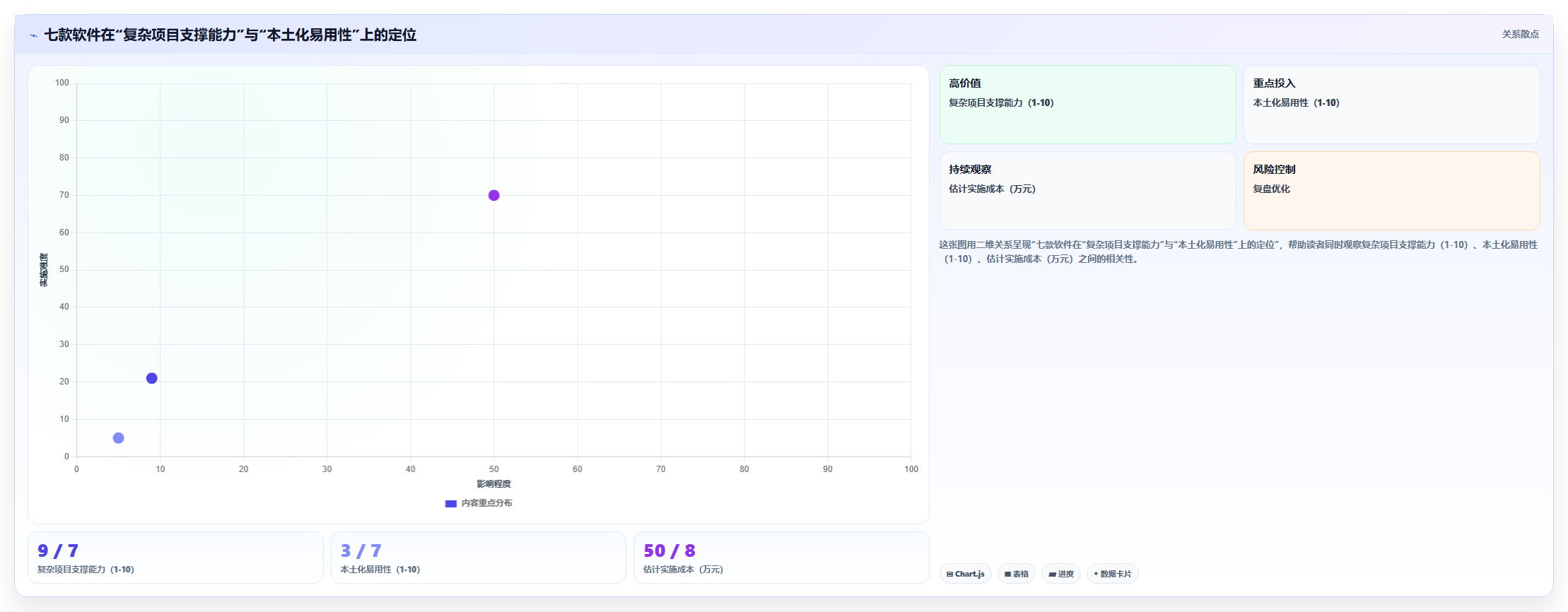Click the small icon before the chart title
The image size is (1568, 612).
(33, 35)
